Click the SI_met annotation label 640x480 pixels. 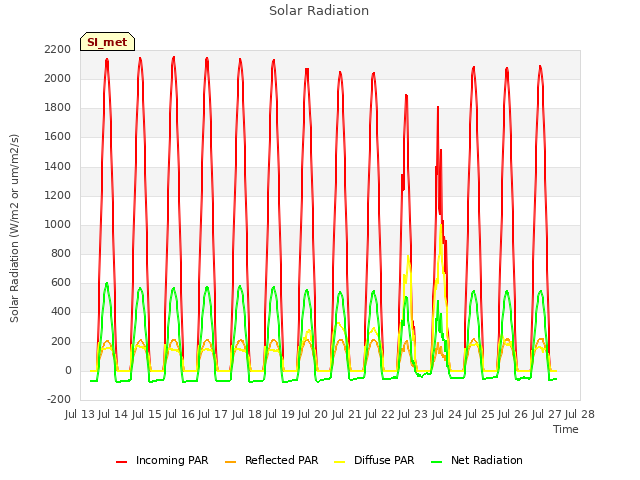107,42
